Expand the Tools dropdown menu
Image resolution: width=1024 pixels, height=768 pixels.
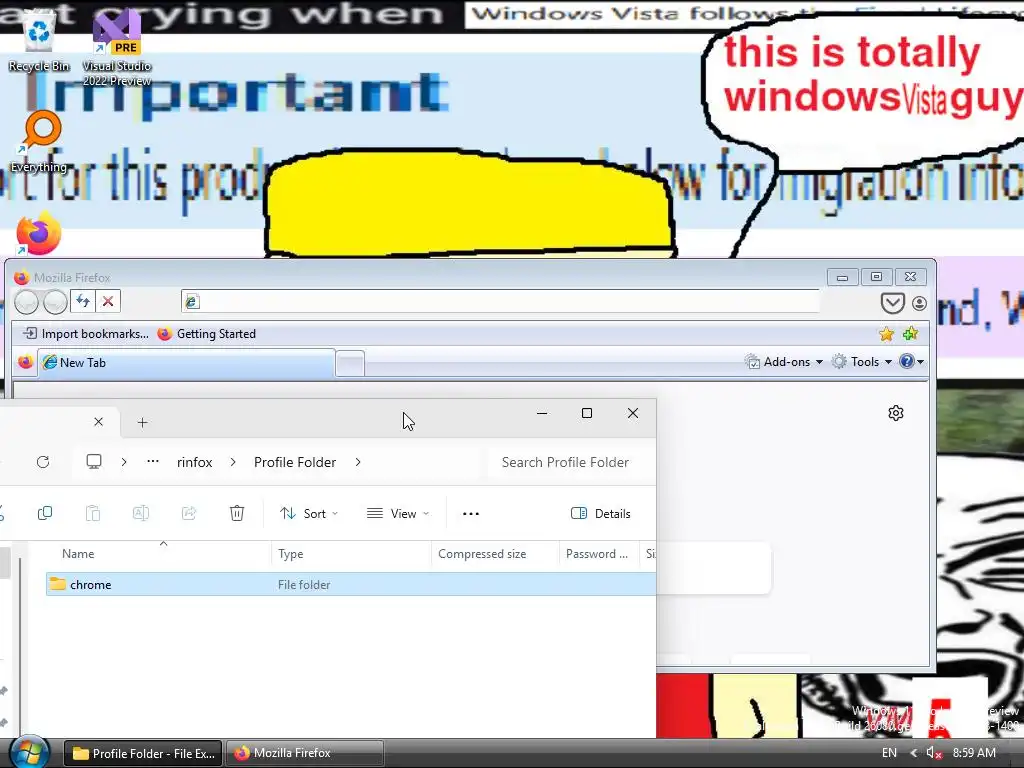tap(862, 362)
